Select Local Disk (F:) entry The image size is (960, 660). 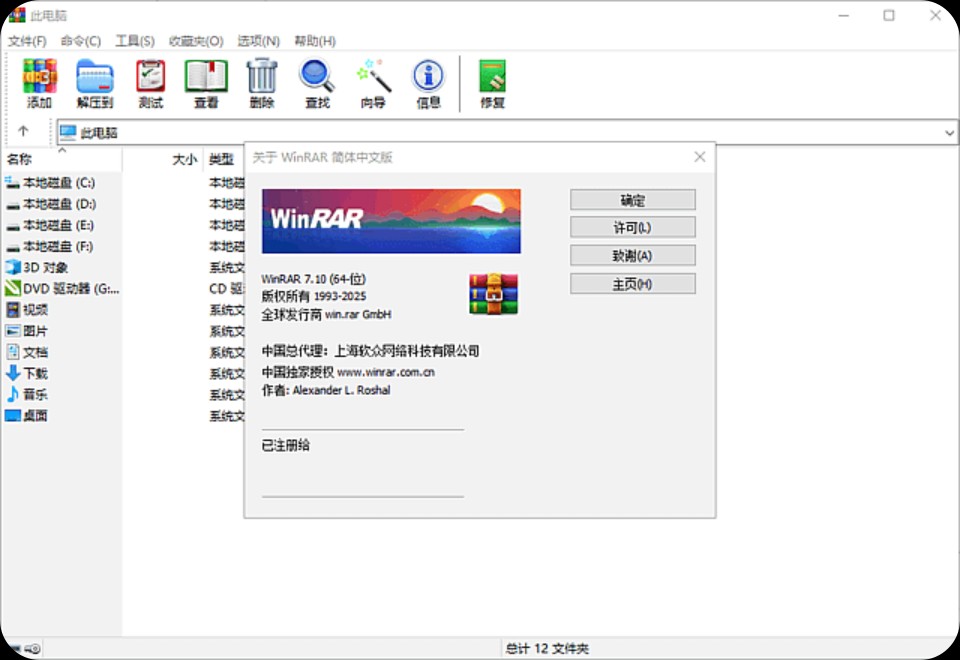(x=50, y=247)
